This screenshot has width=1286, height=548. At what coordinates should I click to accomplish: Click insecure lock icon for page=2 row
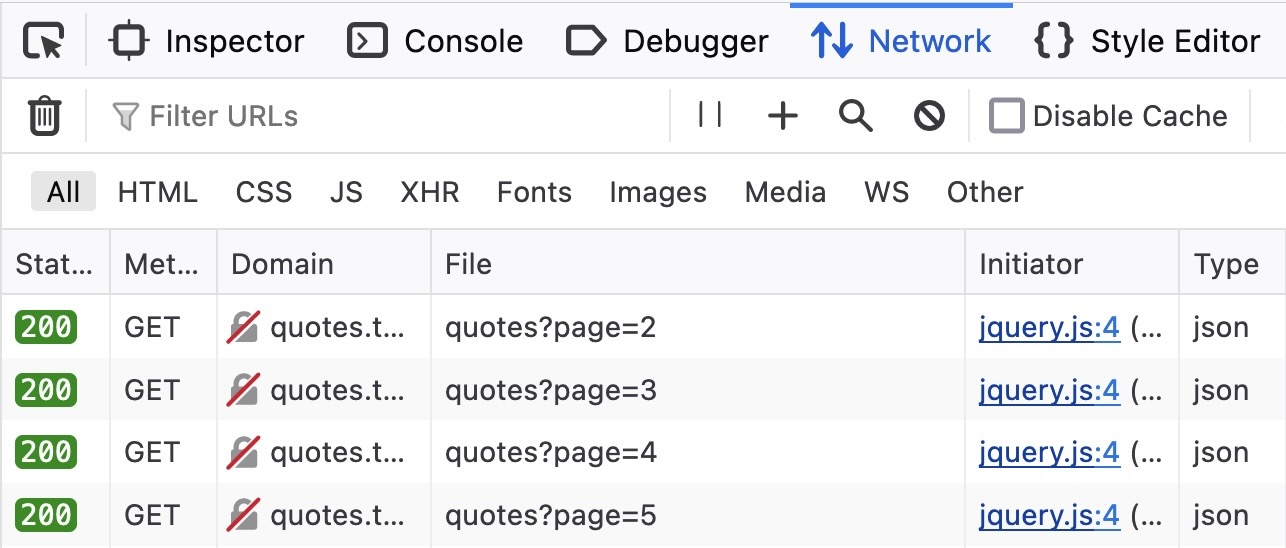[243, 327]
